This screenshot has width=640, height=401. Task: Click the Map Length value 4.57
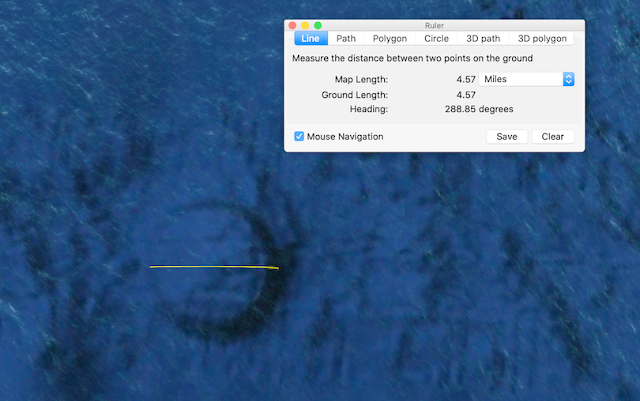point(466,79)
